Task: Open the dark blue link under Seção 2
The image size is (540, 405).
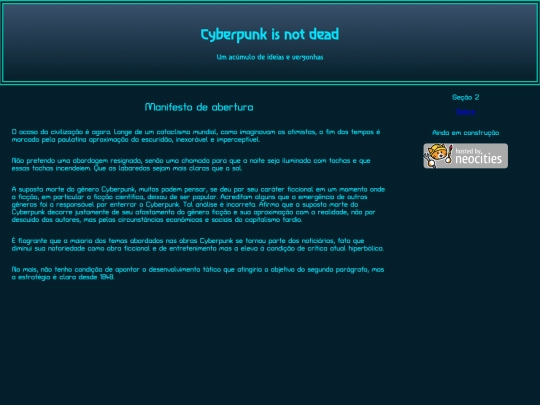Action: 465,112
